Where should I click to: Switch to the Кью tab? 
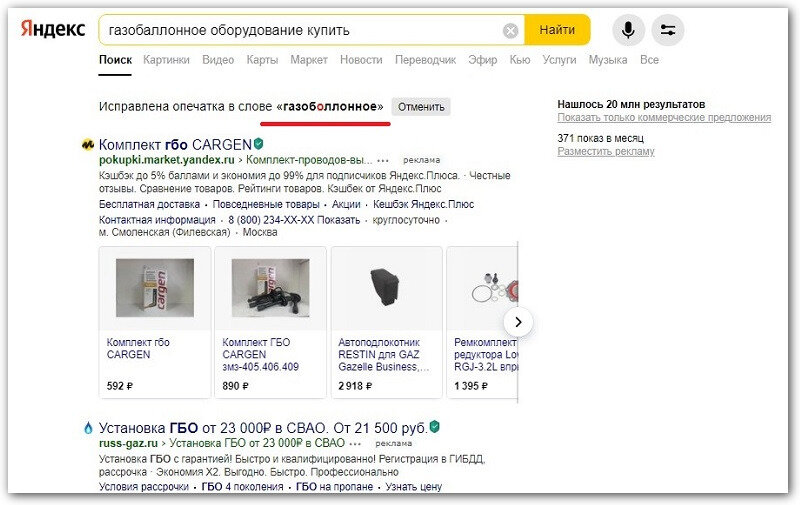tap(520, 60)
